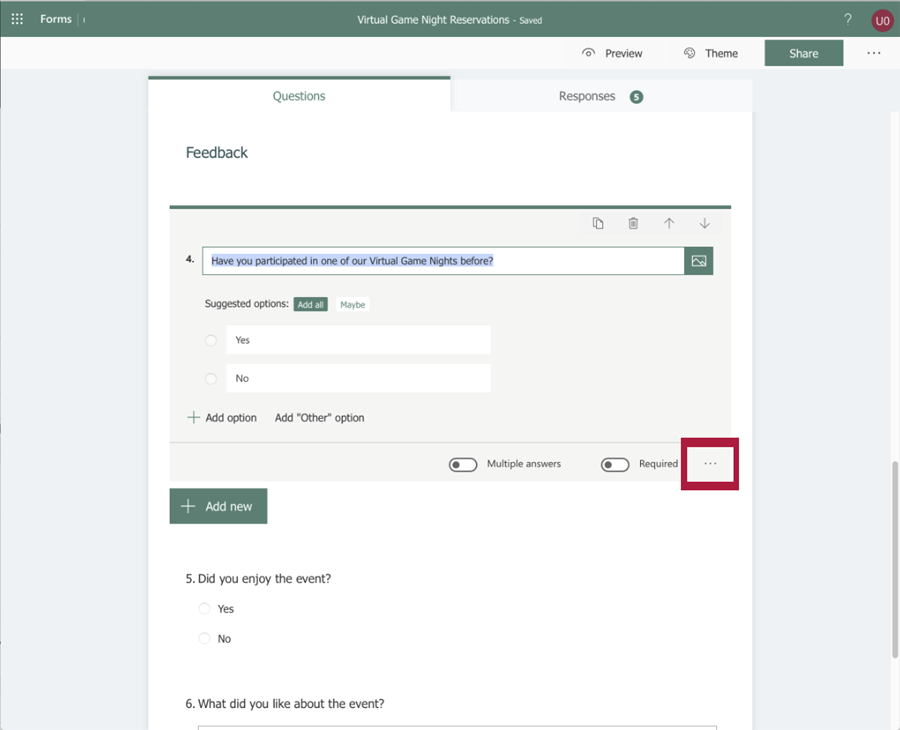
Task: Click the Share button
Action: click(803, 53)
